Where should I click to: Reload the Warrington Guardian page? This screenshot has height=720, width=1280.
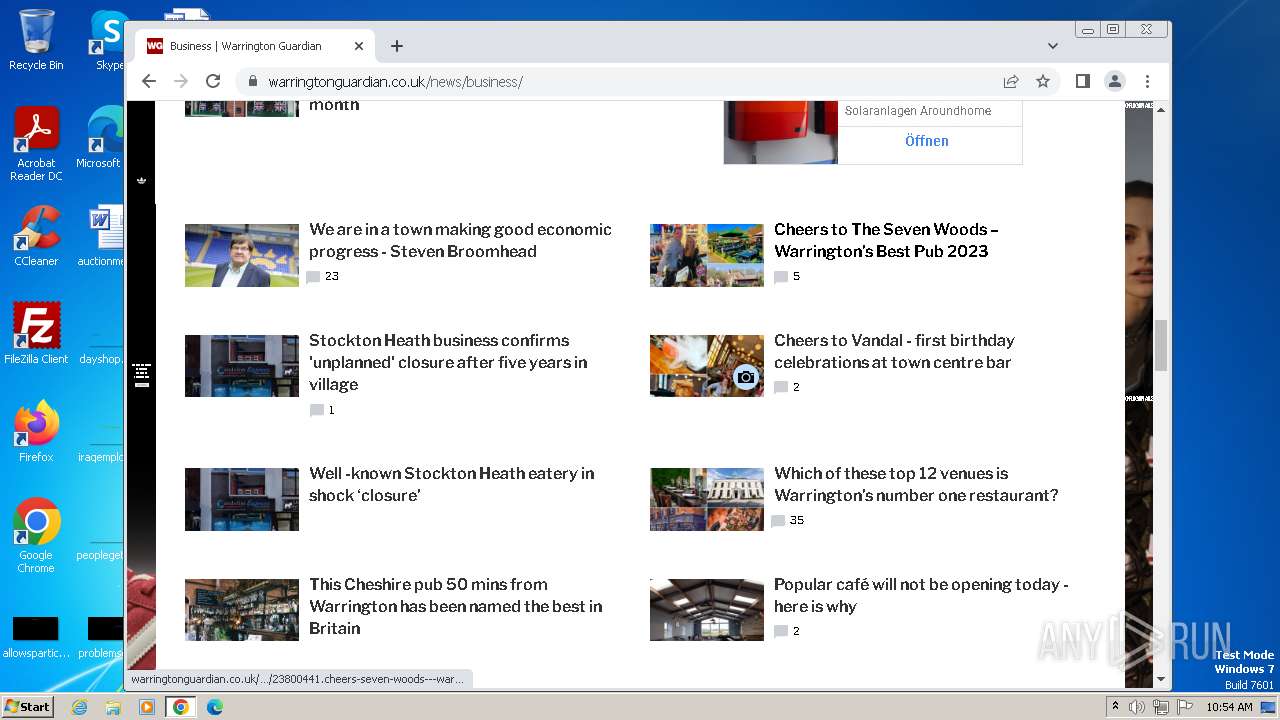point(213,81)
